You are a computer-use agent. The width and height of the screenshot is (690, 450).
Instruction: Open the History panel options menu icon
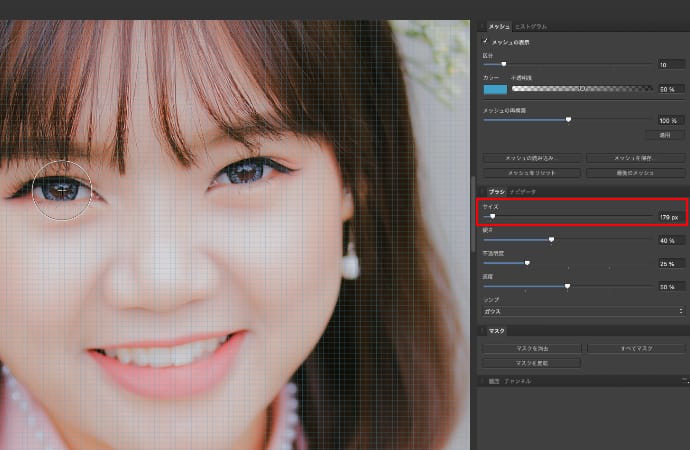pos(685,381)
